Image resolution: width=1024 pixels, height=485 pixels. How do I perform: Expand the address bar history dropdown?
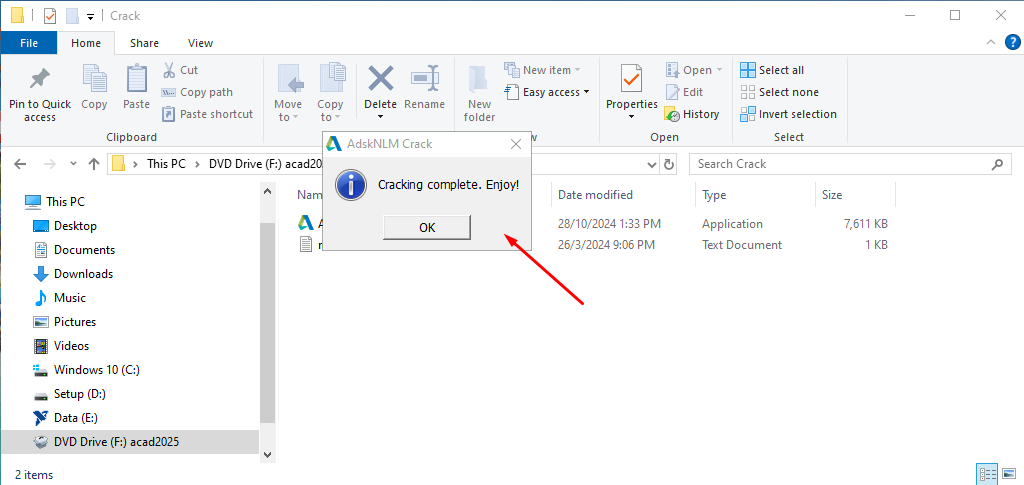click(652, 164)
